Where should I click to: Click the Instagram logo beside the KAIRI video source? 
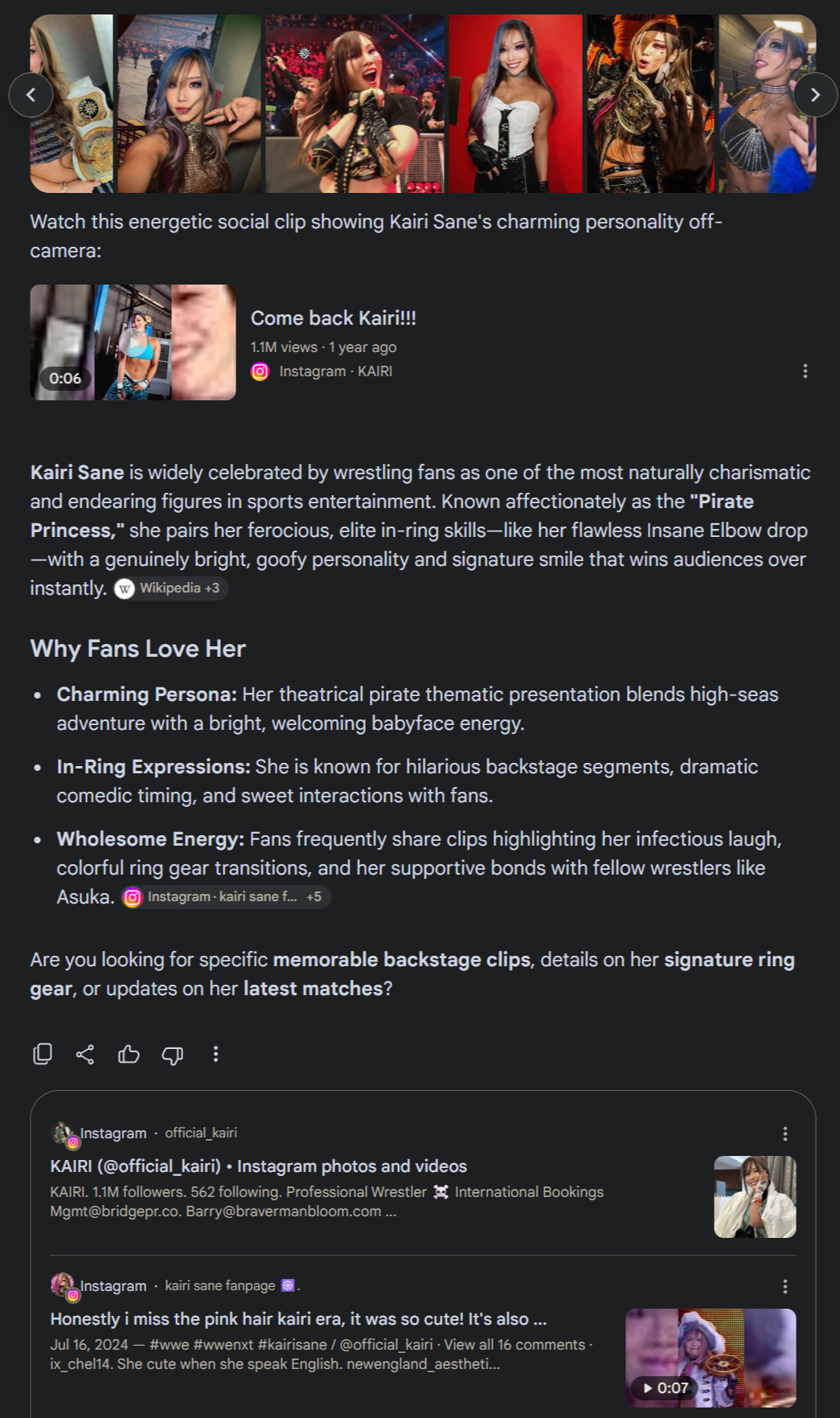[260, 371]
